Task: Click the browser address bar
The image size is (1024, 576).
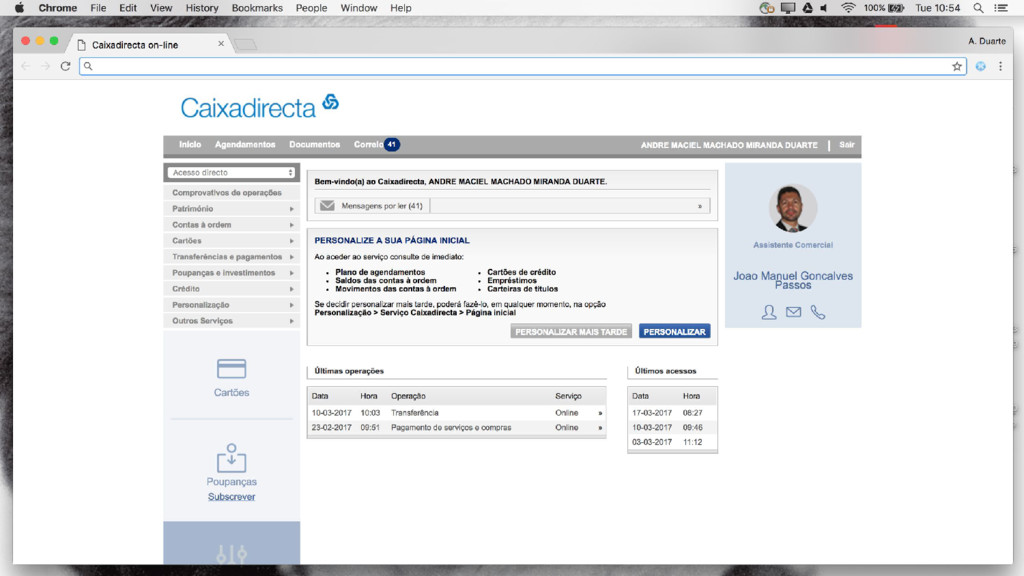Action: (522, 66)
